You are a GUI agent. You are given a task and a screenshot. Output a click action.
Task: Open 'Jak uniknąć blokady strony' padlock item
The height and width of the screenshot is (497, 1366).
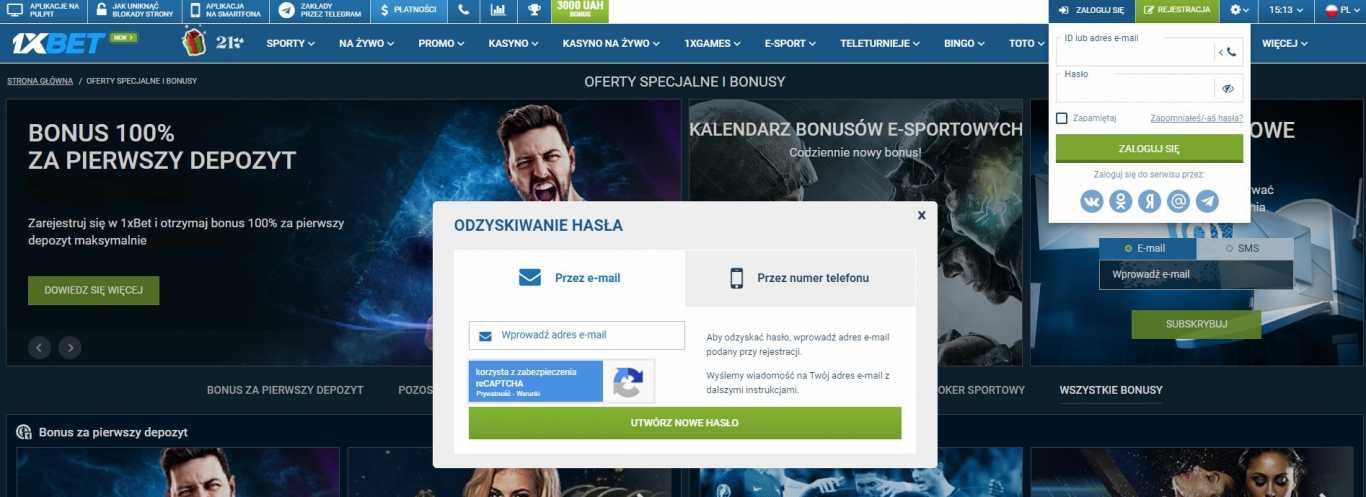[137, 10]
